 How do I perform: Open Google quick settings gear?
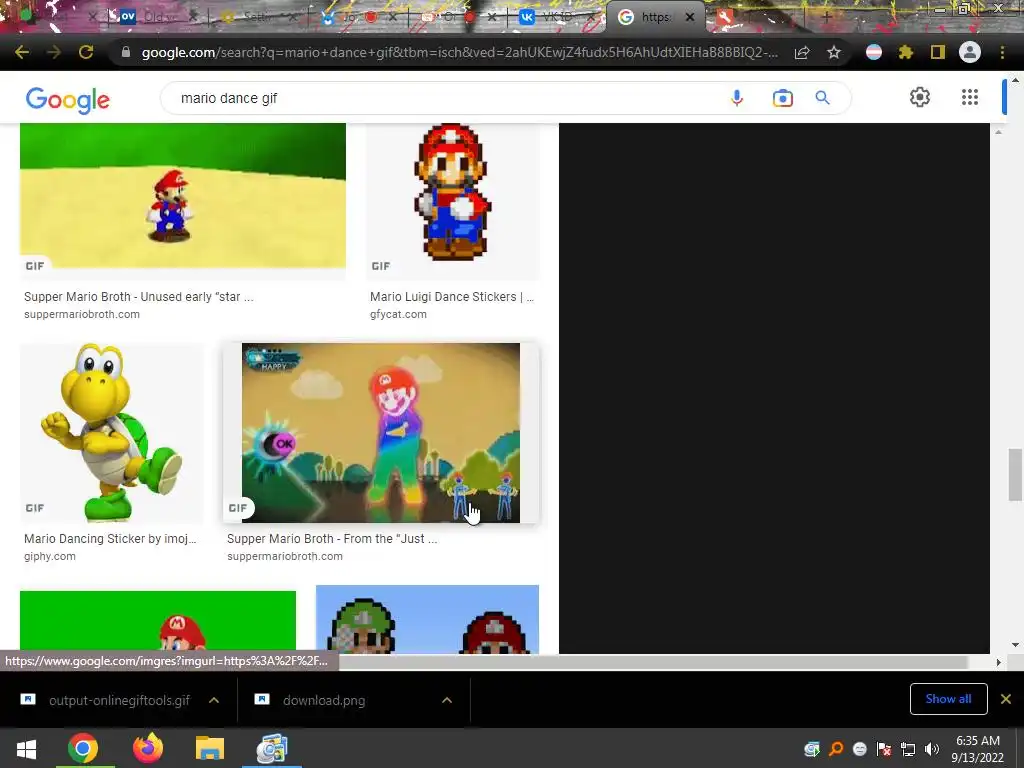click(920, 97)
